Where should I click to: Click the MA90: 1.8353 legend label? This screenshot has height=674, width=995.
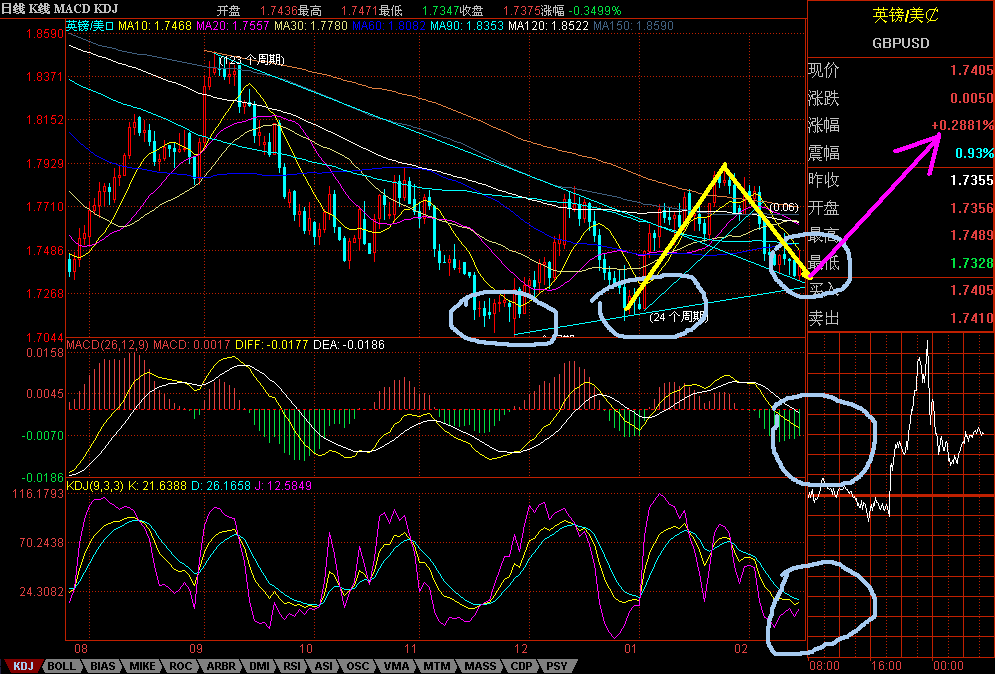(x=467, y=26)
